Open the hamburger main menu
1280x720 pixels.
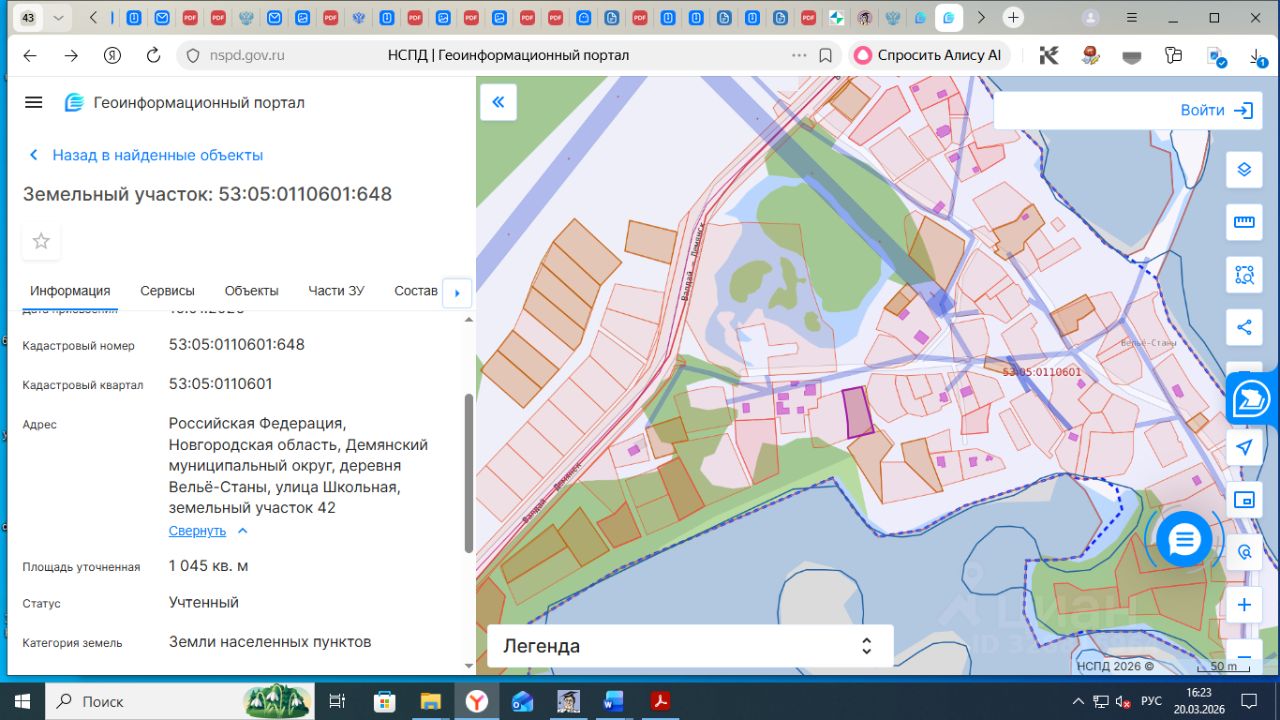tap(33, 102)
